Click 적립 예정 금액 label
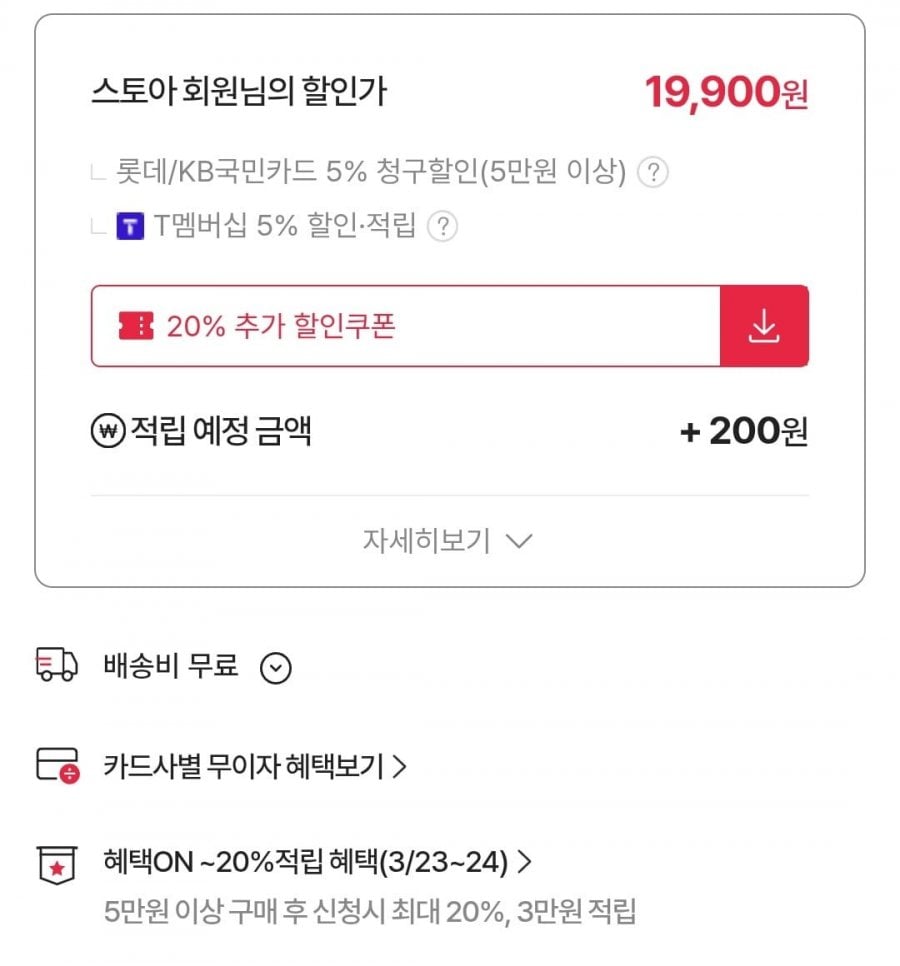This screenshot has height=966, width=900. pyautogui.click(x=221, y=432)
